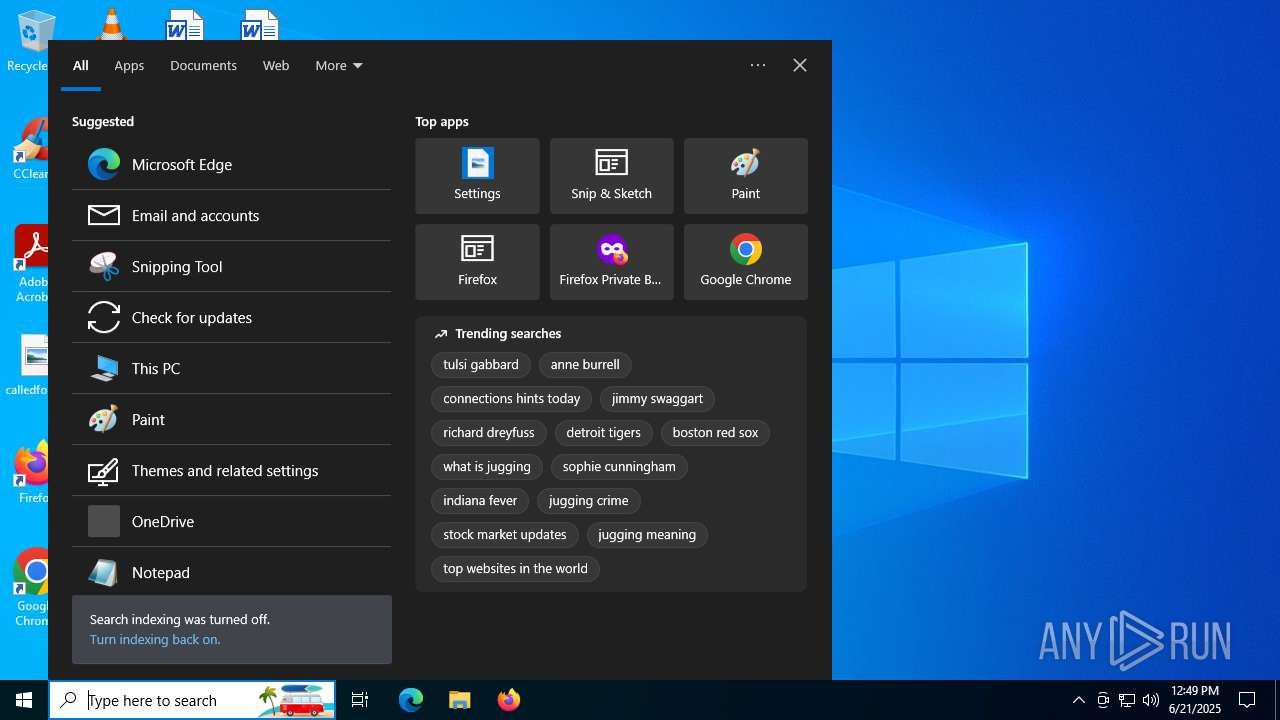Image resolution: width=1280 pixels, height=720 pixels.
Task: Select connections hints today search
Action: pos(512,399)
